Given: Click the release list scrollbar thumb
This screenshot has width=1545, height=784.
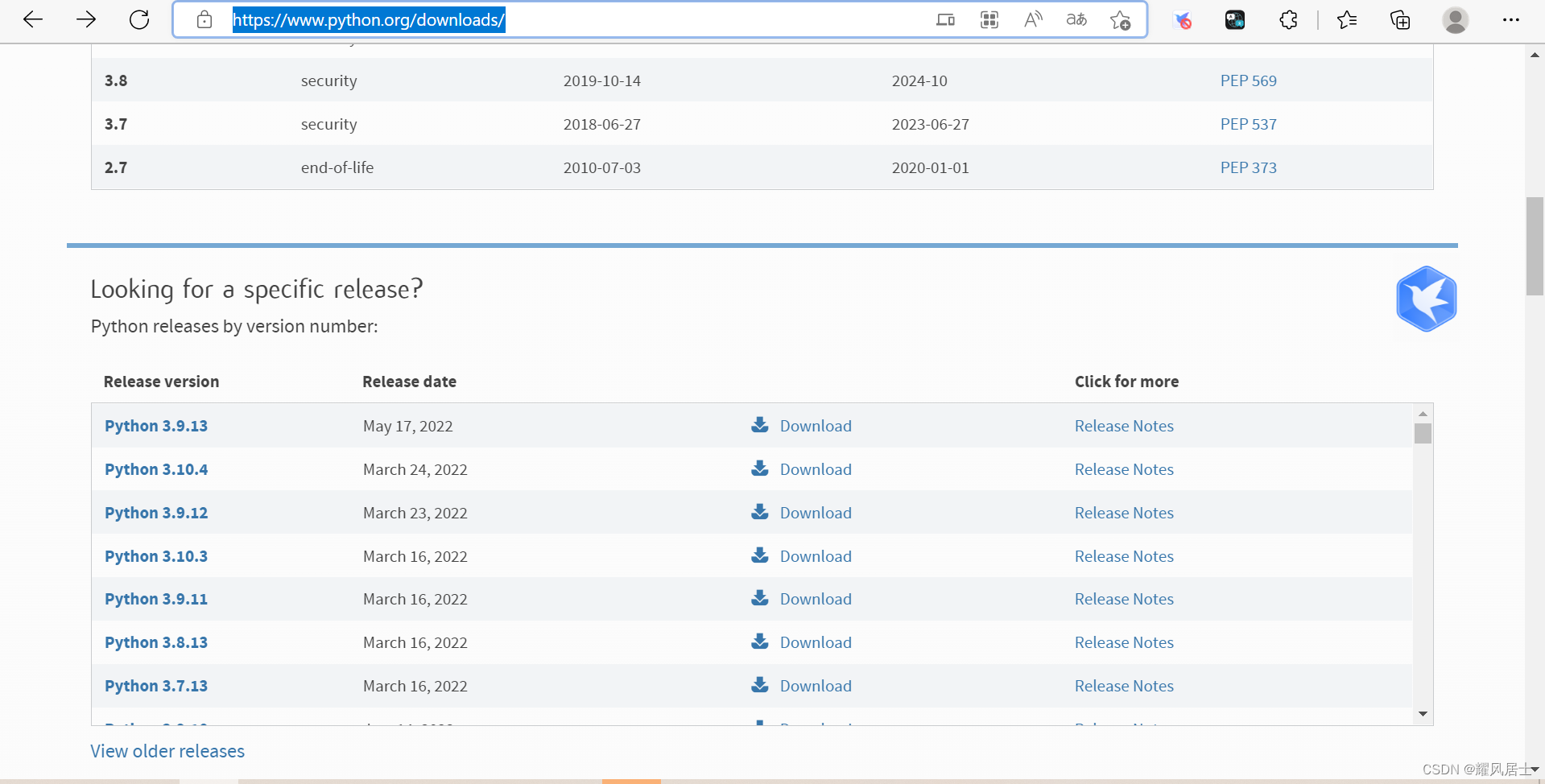Looking at the screenshot, I should pos(1423,434).
